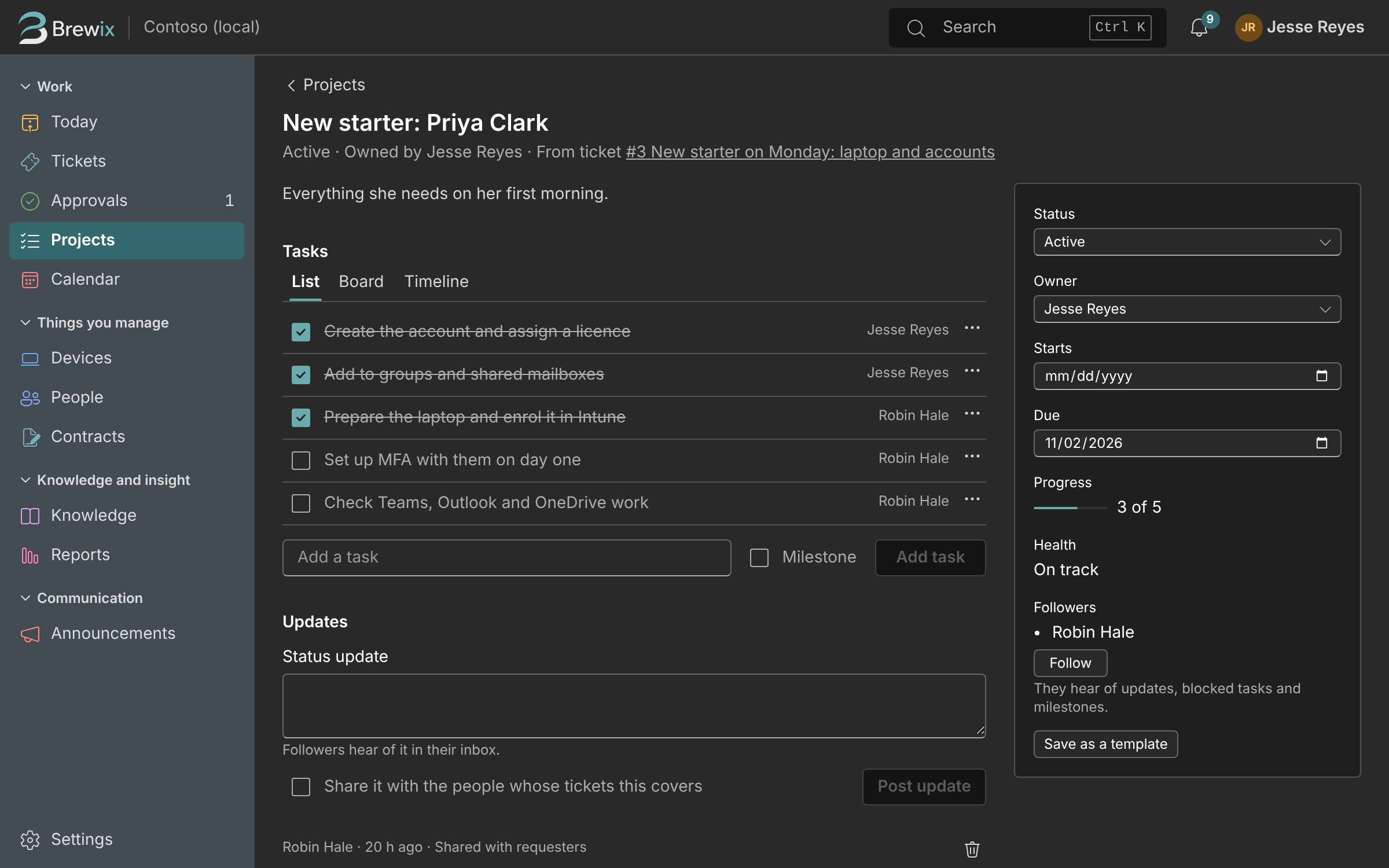Open Contracts in the sidebar
This screenshot has width=1389, height=868.
point(127,437)
